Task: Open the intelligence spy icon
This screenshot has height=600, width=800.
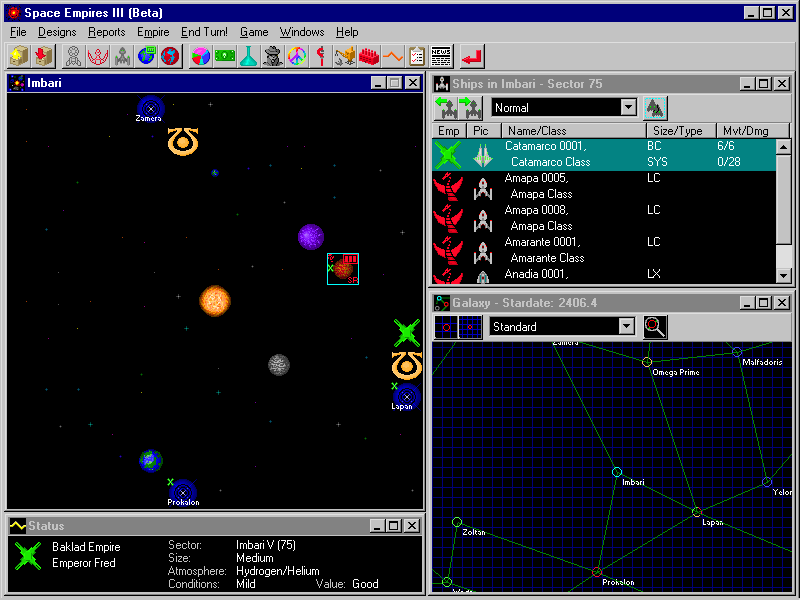Action: (273, 56)
